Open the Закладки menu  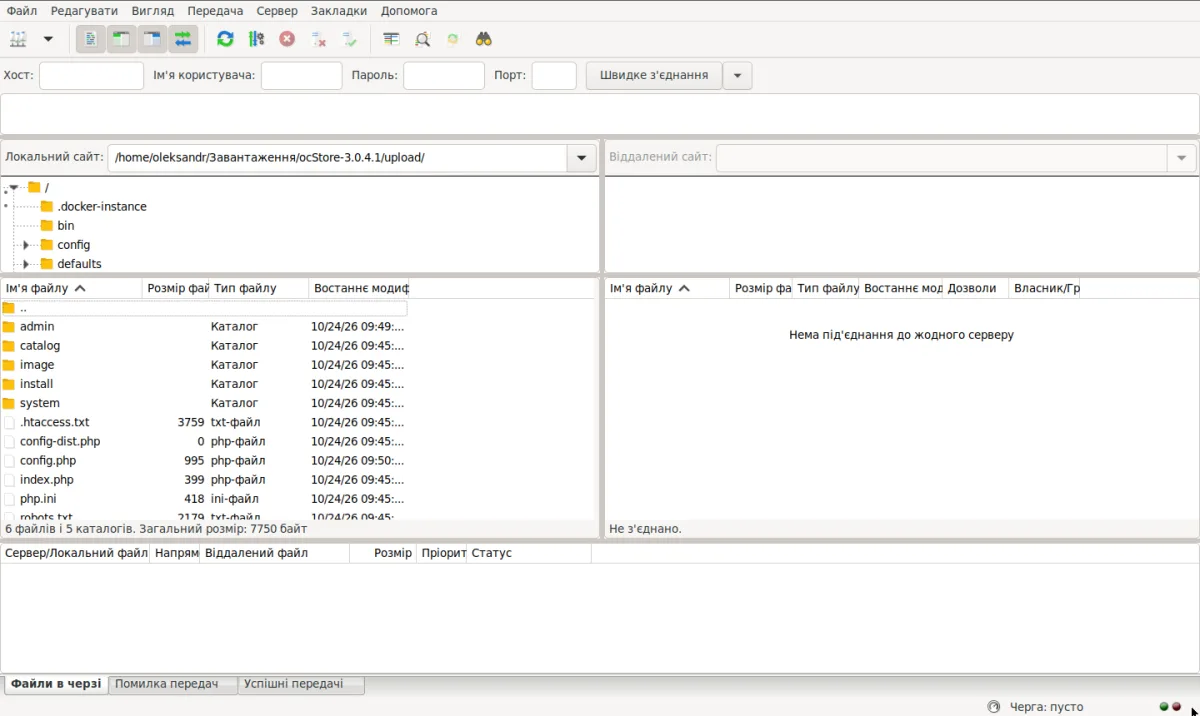point(339,10)
